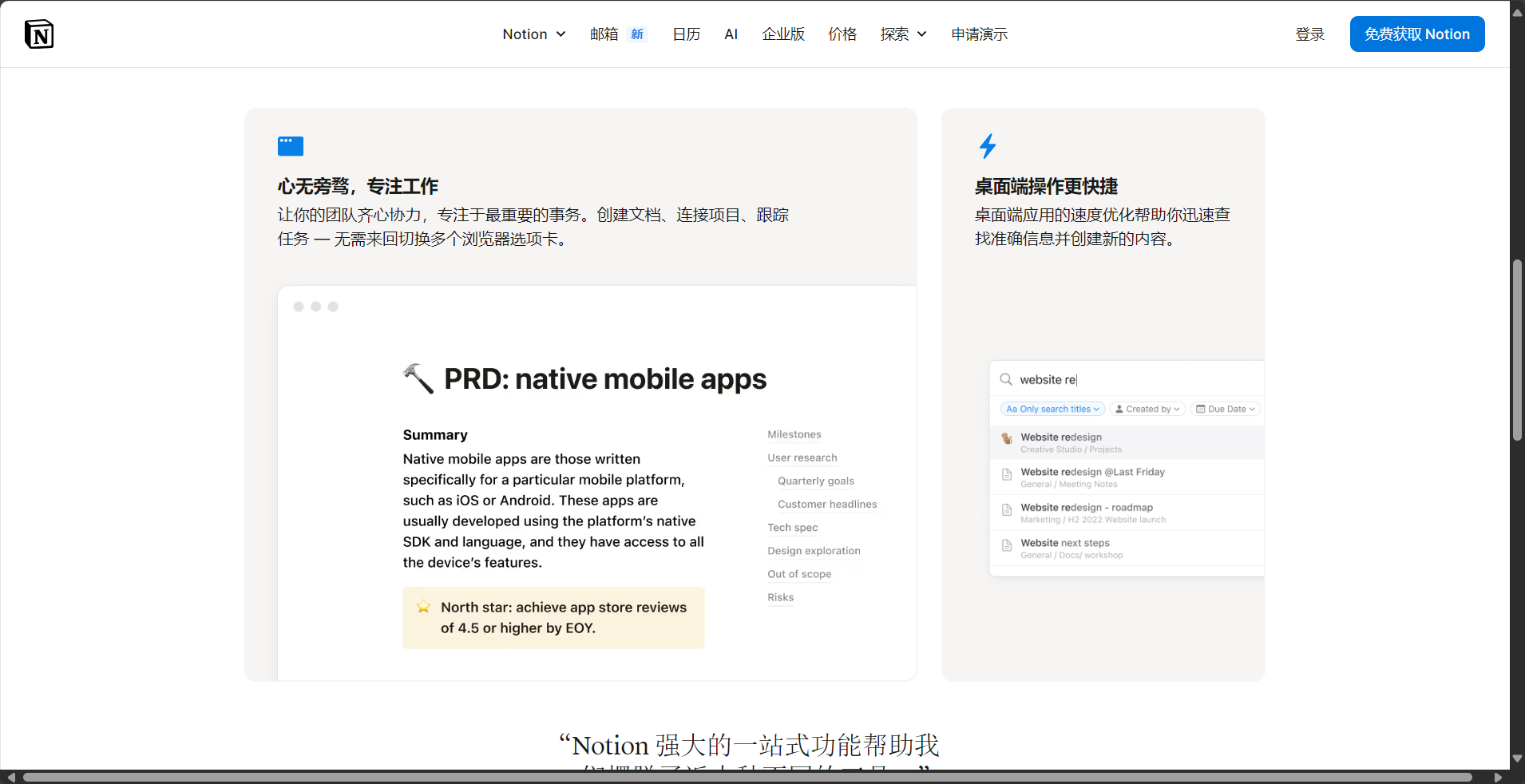Click the Notion logo icon
Image resolution: width=1525 pixels, height=784 pixels.
[x=39, y=34]
